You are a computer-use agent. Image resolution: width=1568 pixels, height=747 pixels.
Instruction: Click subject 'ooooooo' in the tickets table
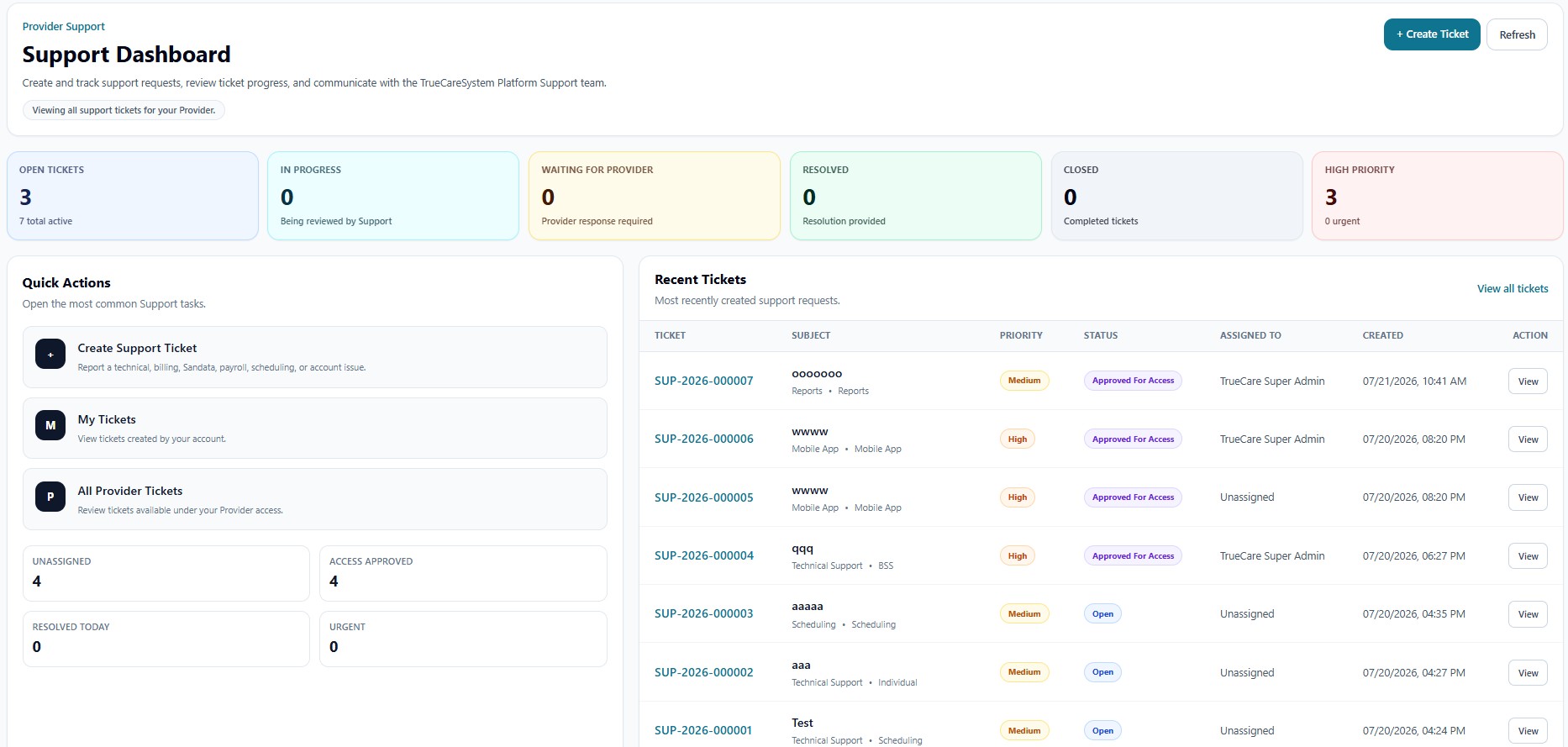[x=817, y=374]
